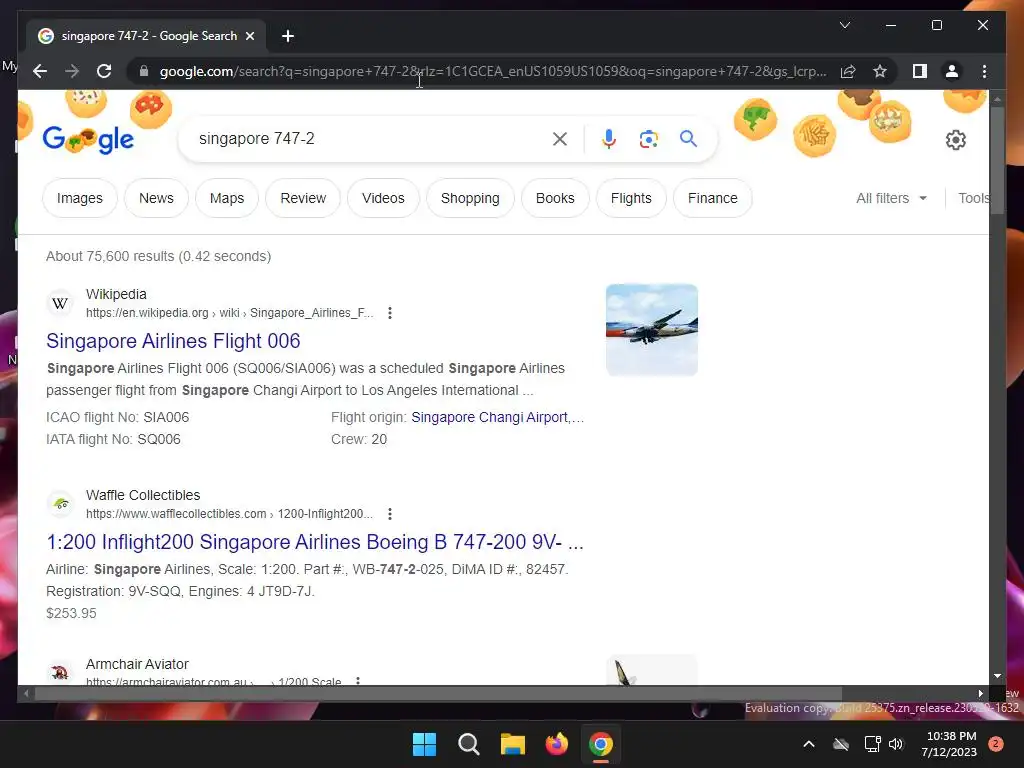
Task: Open the 1:200 Inflight200 Singapore Airlines result
Action: 315,542
